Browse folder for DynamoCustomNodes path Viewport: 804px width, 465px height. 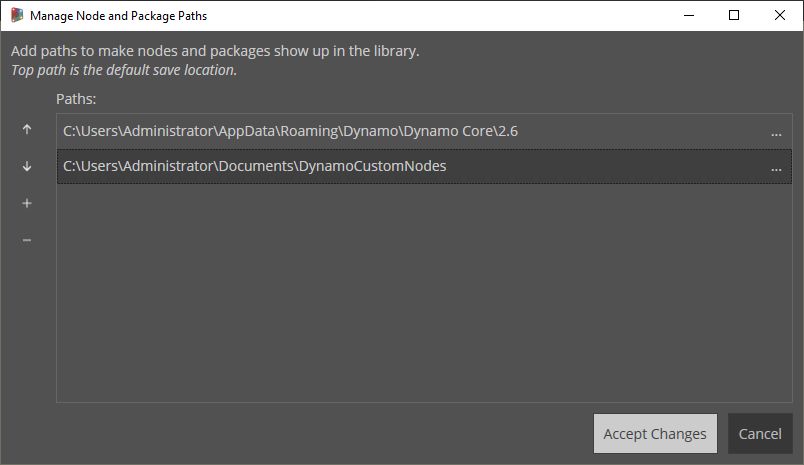click(776, 167)
